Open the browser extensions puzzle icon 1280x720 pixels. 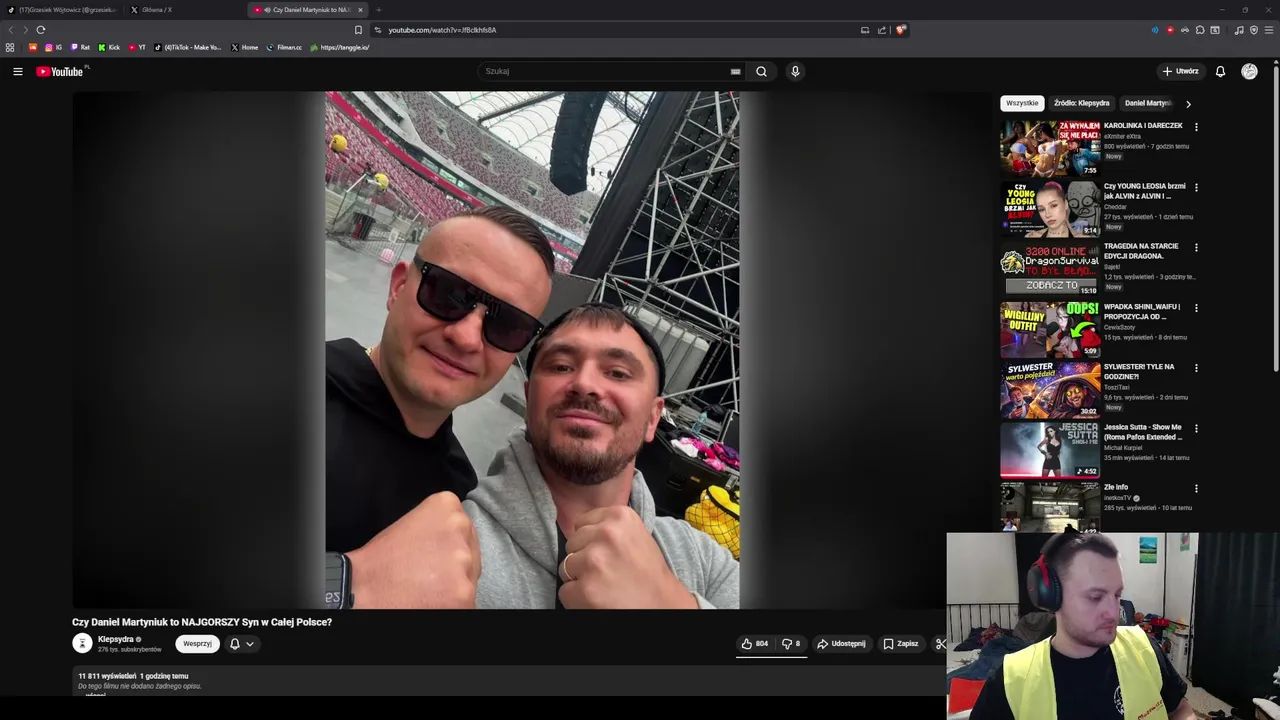click(x=1200, y=30)
